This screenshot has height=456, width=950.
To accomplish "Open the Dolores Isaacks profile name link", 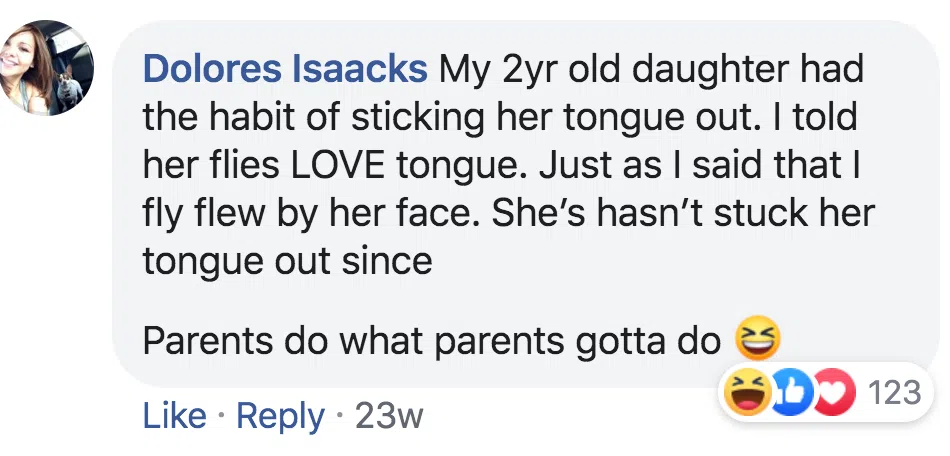I will [285, 70].
